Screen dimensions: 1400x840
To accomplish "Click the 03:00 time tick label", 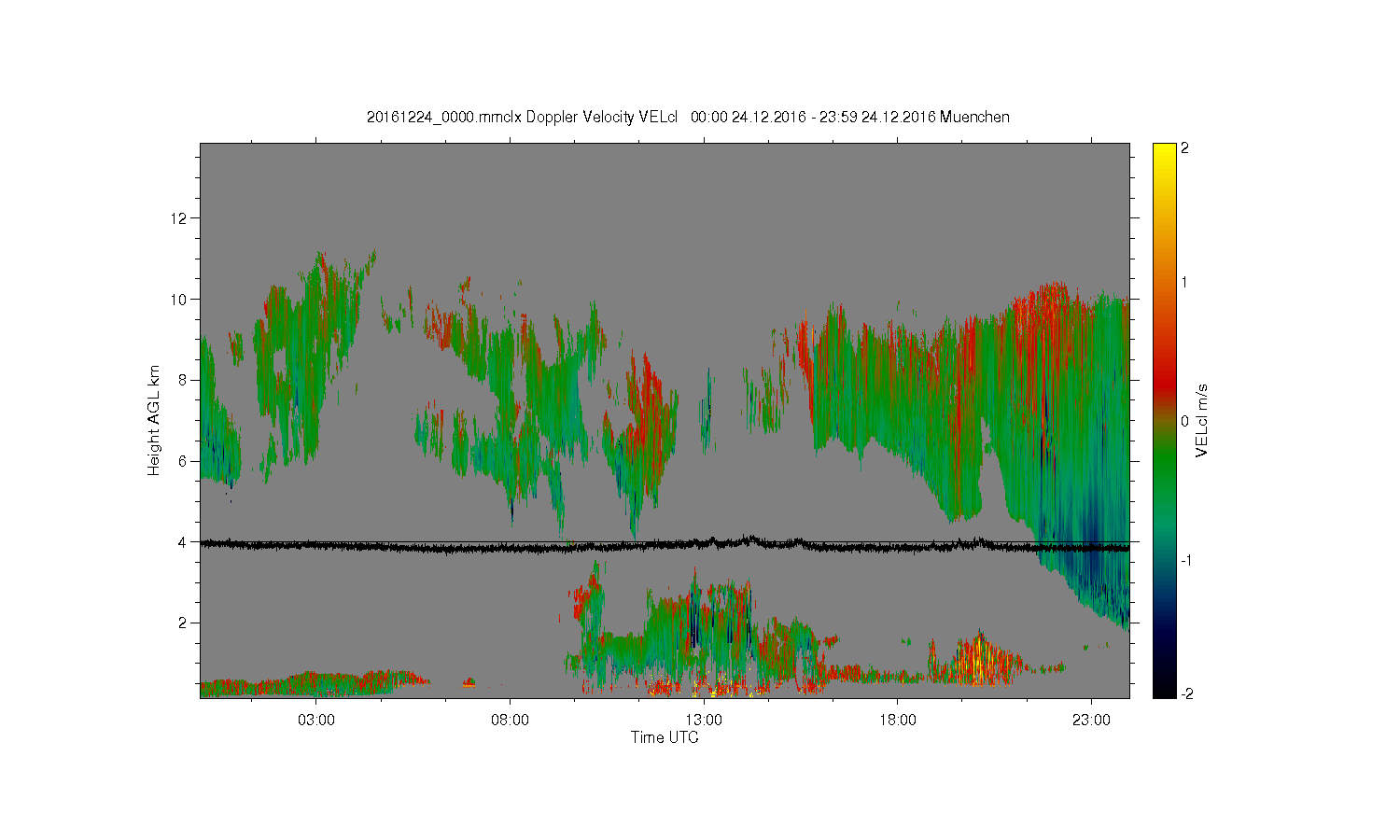I will tap(316, 721).
